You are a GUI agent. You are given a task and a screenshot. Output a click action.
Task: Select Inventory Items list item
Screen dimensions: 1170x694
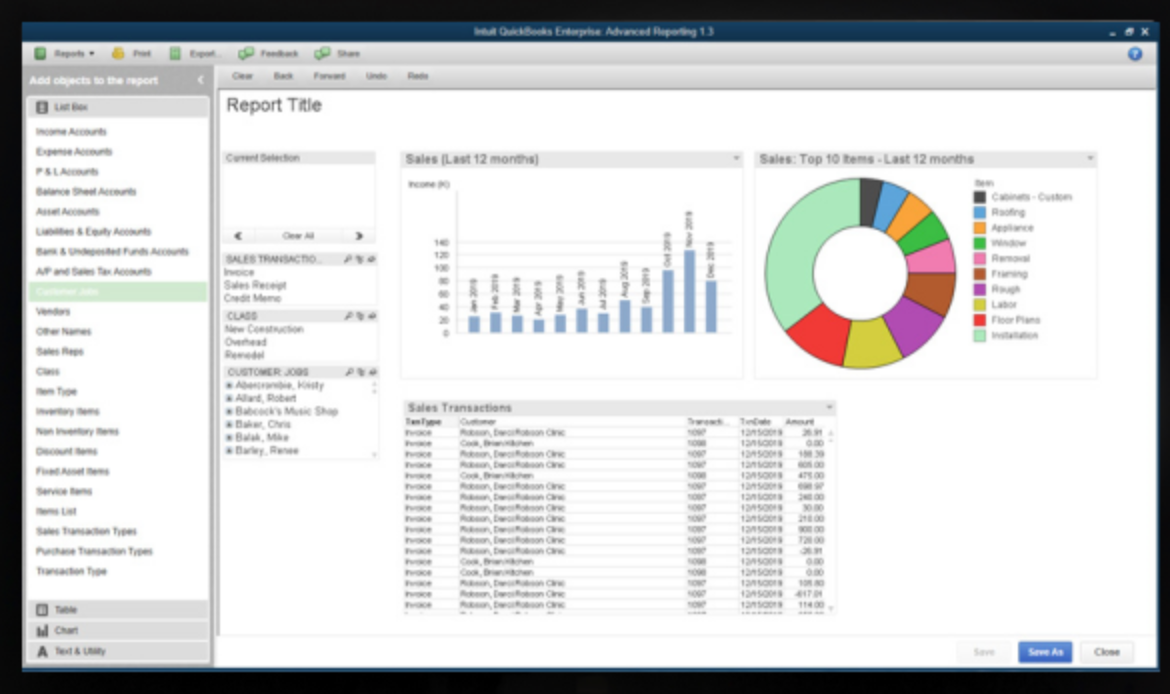tap(68, 412)
